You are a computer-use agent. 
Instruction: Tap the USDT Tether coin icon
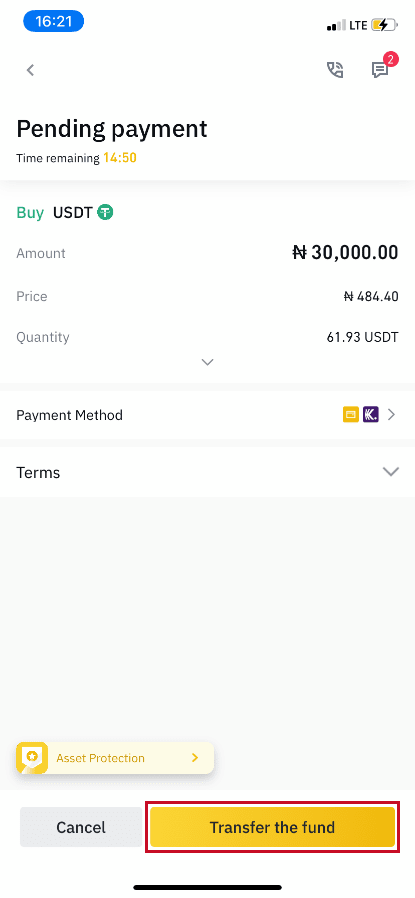pyautogui.click(x=105, y=212)
